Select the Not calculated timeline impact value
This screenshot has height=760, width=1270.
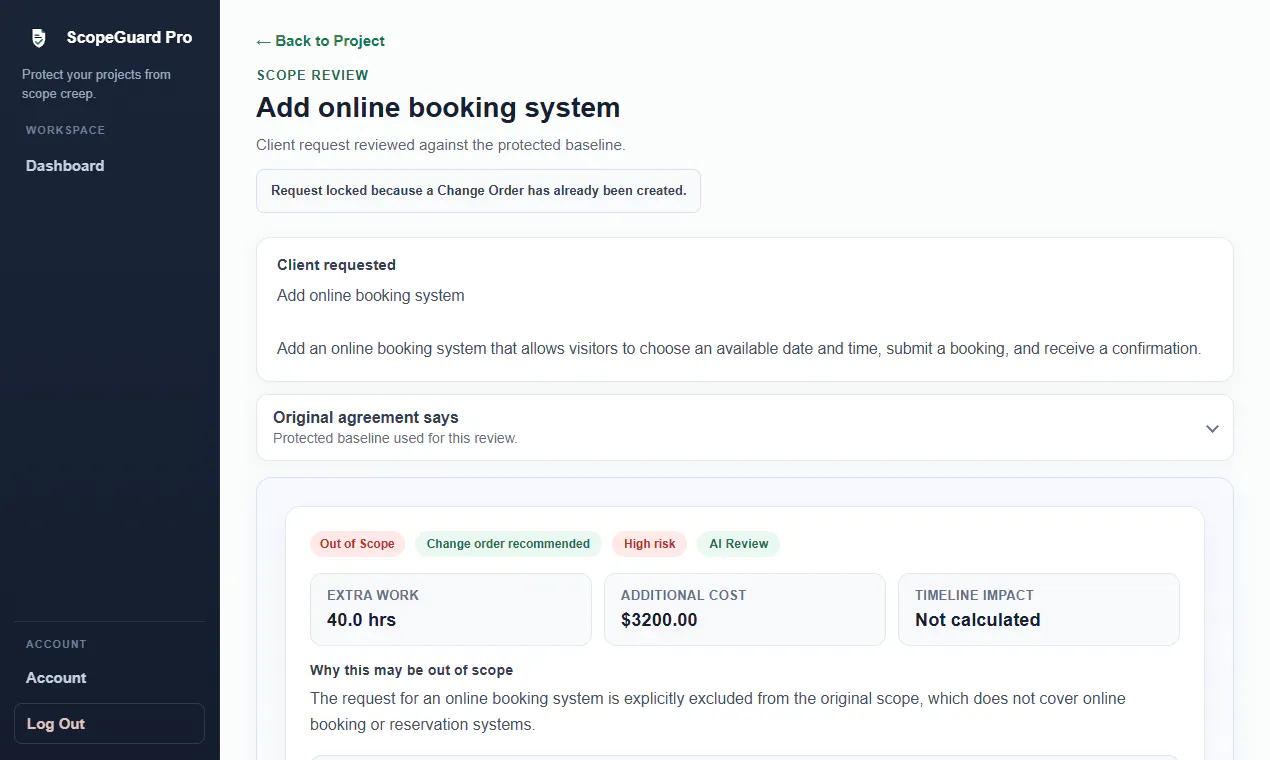[x=978, y=620]
